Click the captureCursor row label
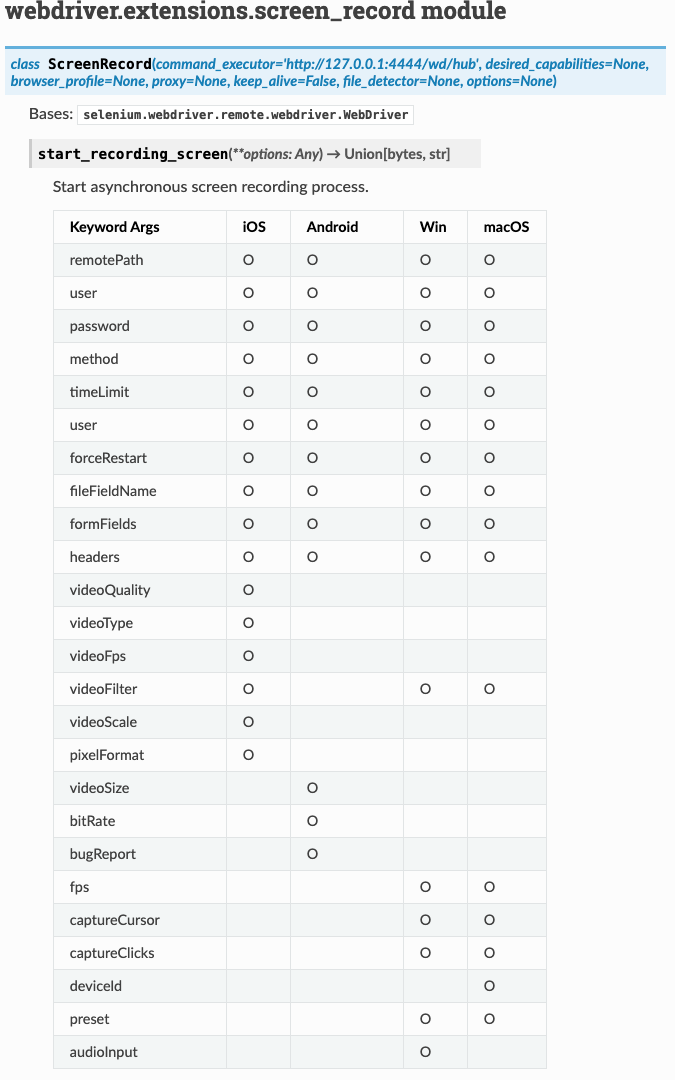 114,920
